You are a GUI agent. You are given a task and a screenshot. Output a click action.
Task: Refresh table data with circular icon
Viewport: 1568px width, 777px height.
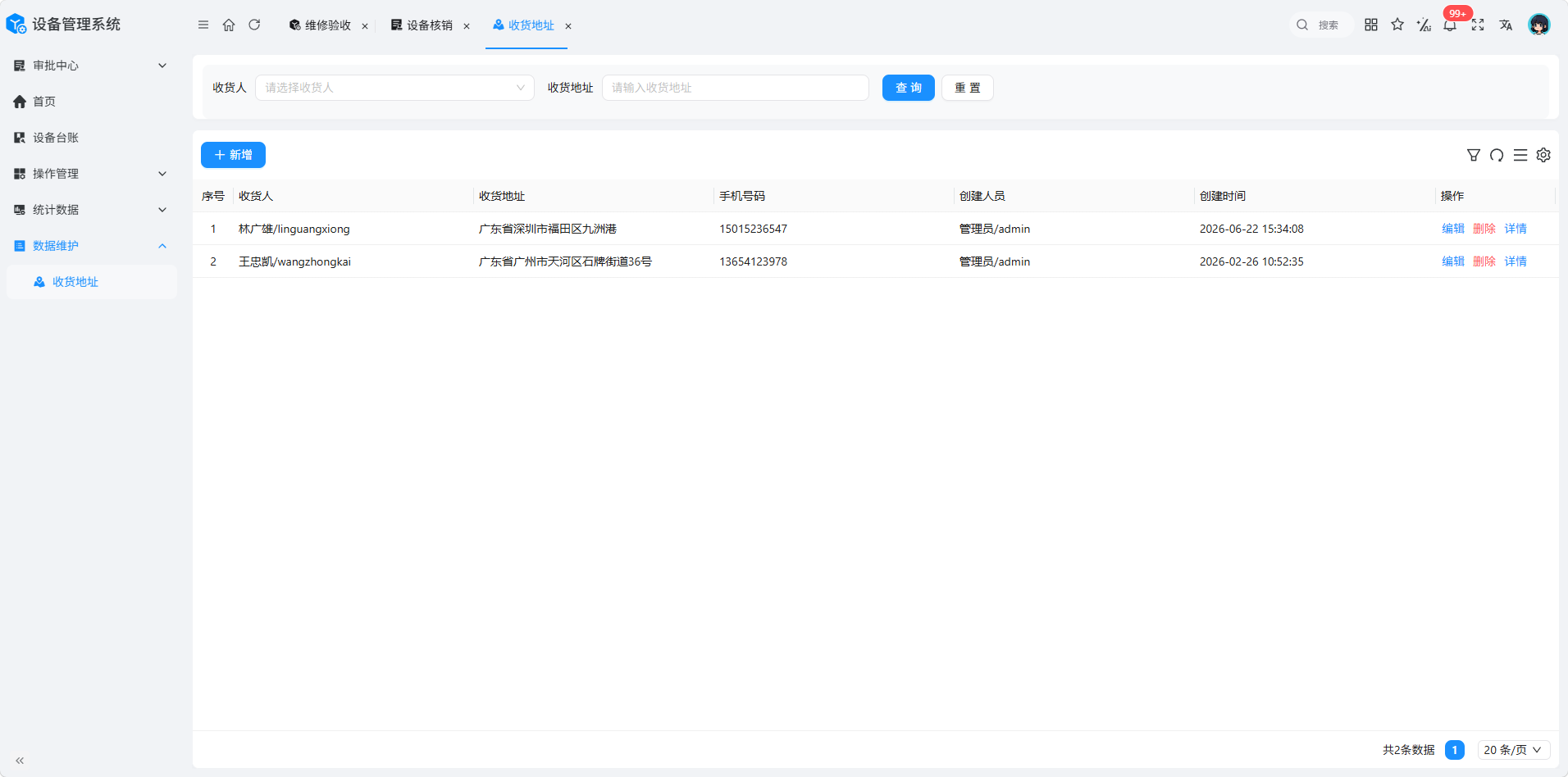(x=1497, y=155)
